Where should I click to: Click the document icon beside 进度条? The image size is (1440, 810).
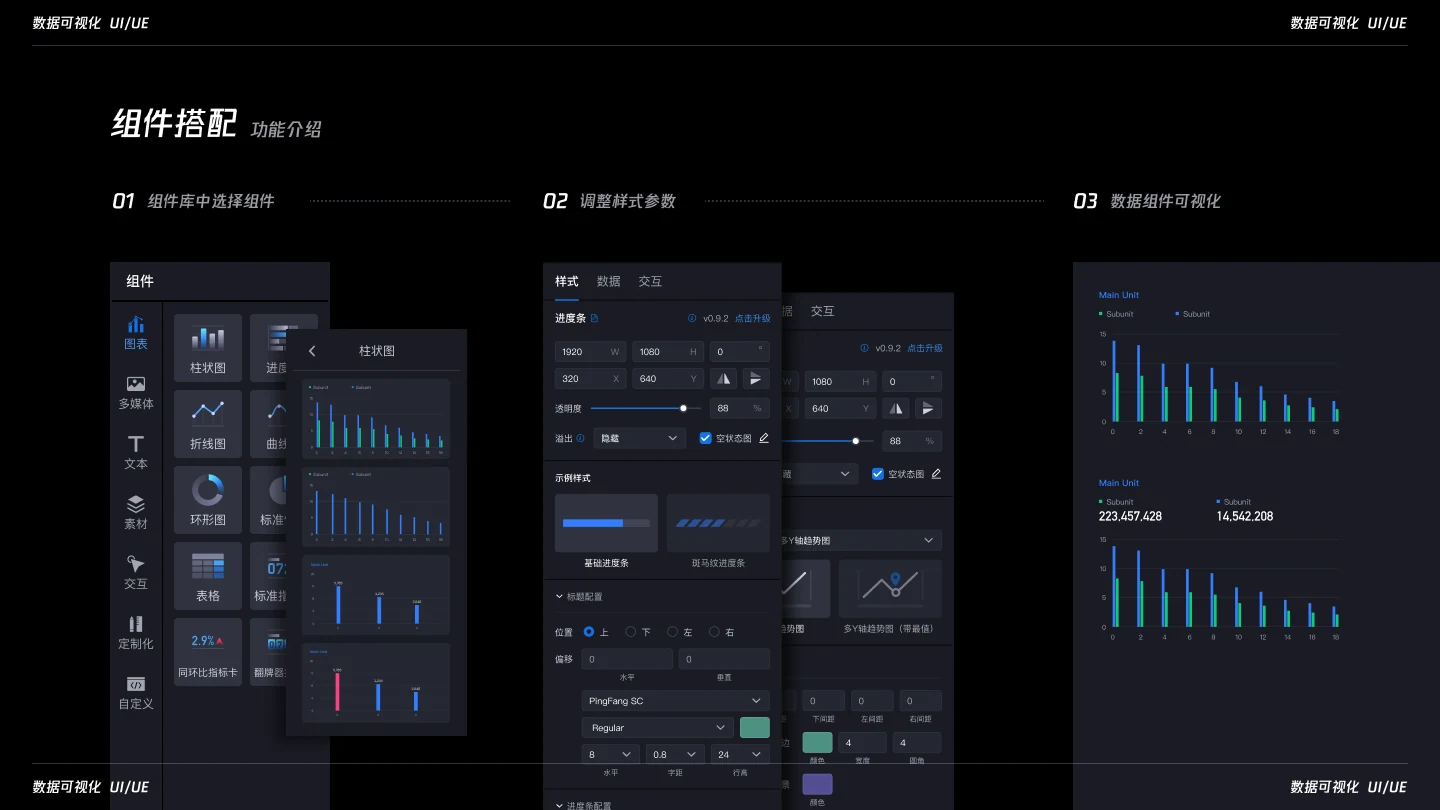[595, 318]
